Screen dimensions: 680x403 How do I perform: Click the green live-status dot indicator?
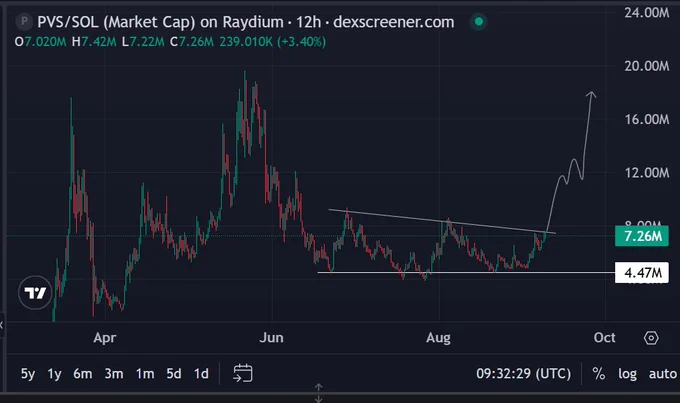tap(479, 22)
